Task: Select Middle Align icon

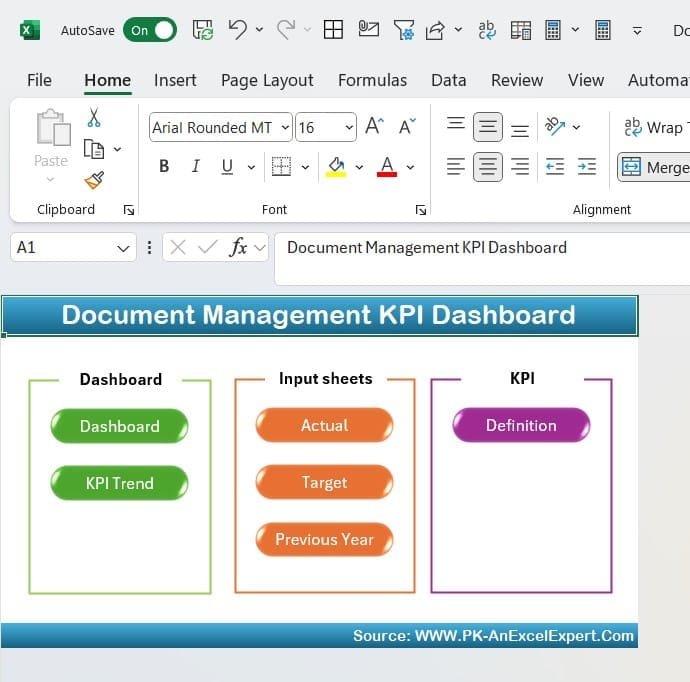Action: click(488, 127)
